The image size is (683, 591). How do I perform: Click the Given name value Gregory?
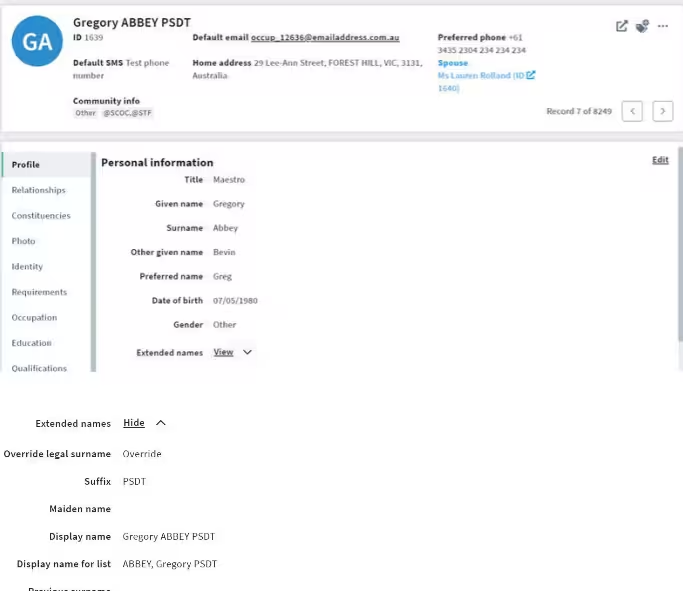[229, 204]
